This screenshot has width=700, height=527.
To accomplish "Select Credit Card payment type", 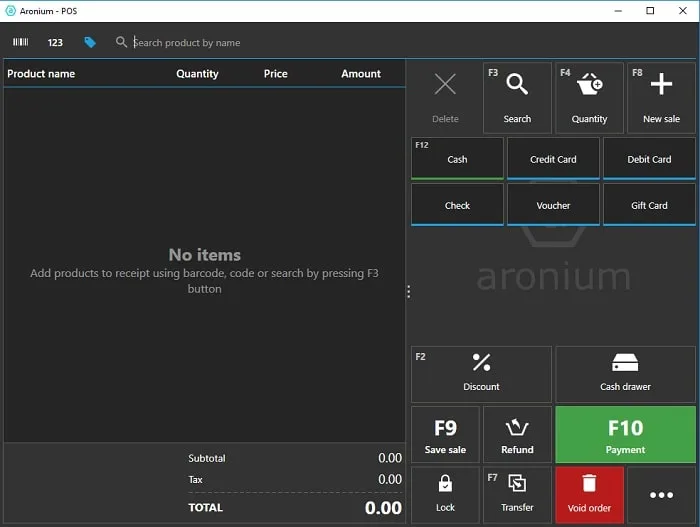I will 553,159.
